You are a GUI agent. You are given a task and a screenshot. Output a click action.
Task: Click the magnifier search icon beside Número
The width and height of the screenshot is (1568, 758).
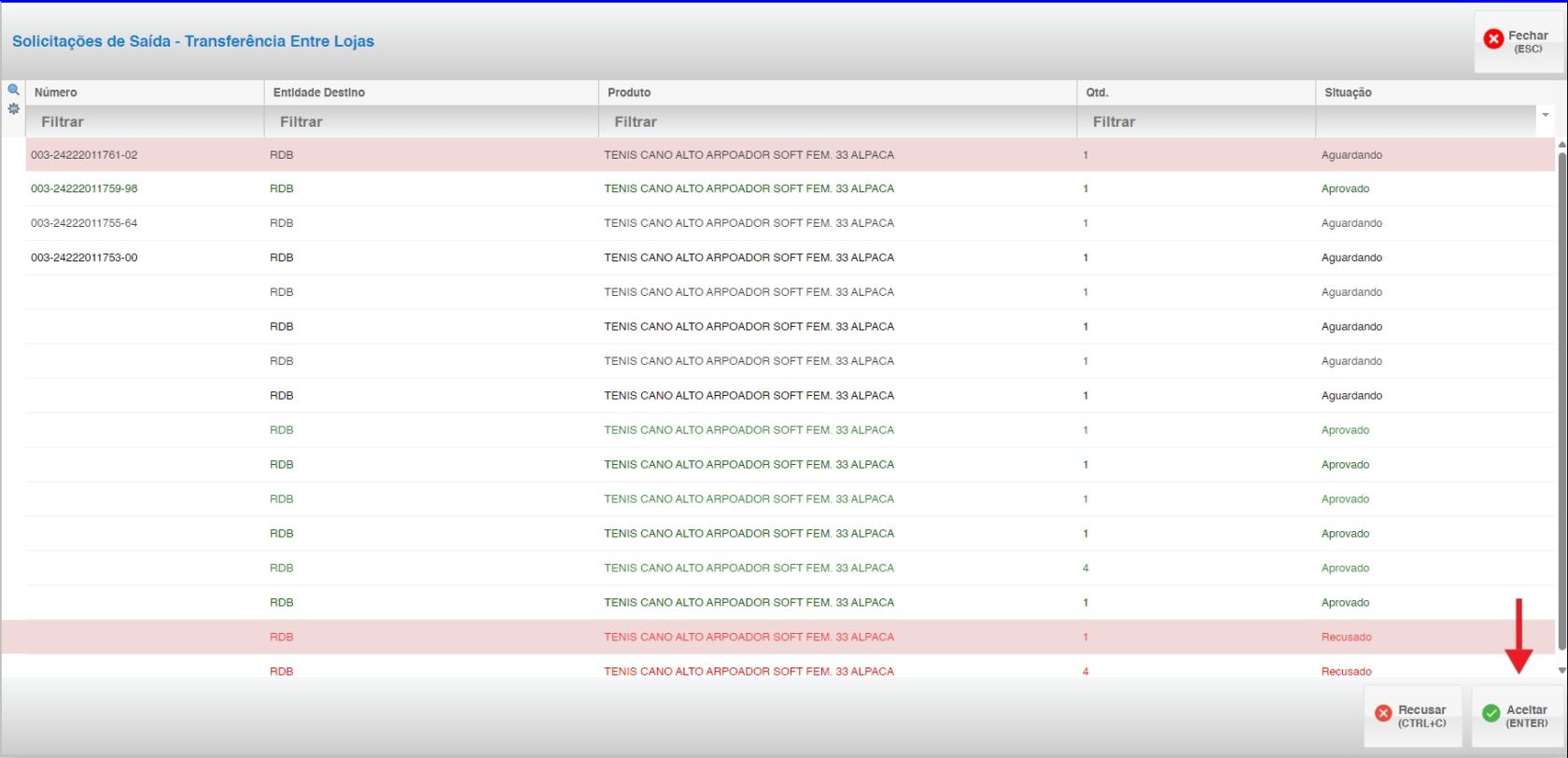[13, 91]
